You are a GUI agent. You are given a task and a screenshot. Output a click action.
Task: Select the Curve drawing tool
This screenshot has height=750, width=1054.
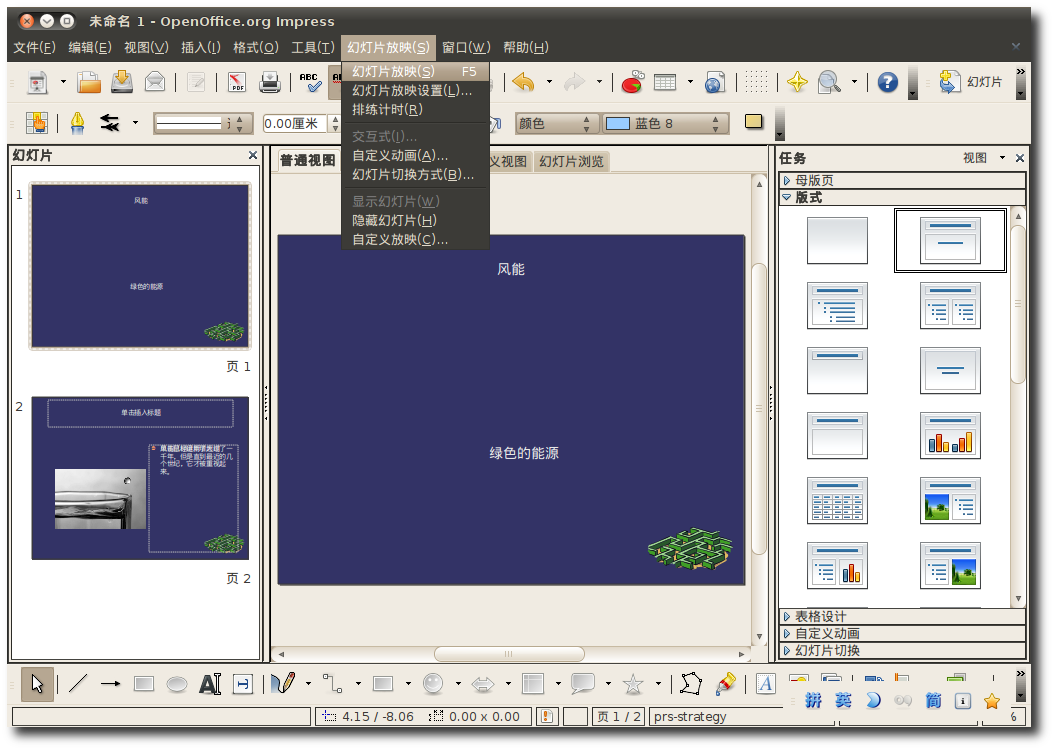point(283,683)
